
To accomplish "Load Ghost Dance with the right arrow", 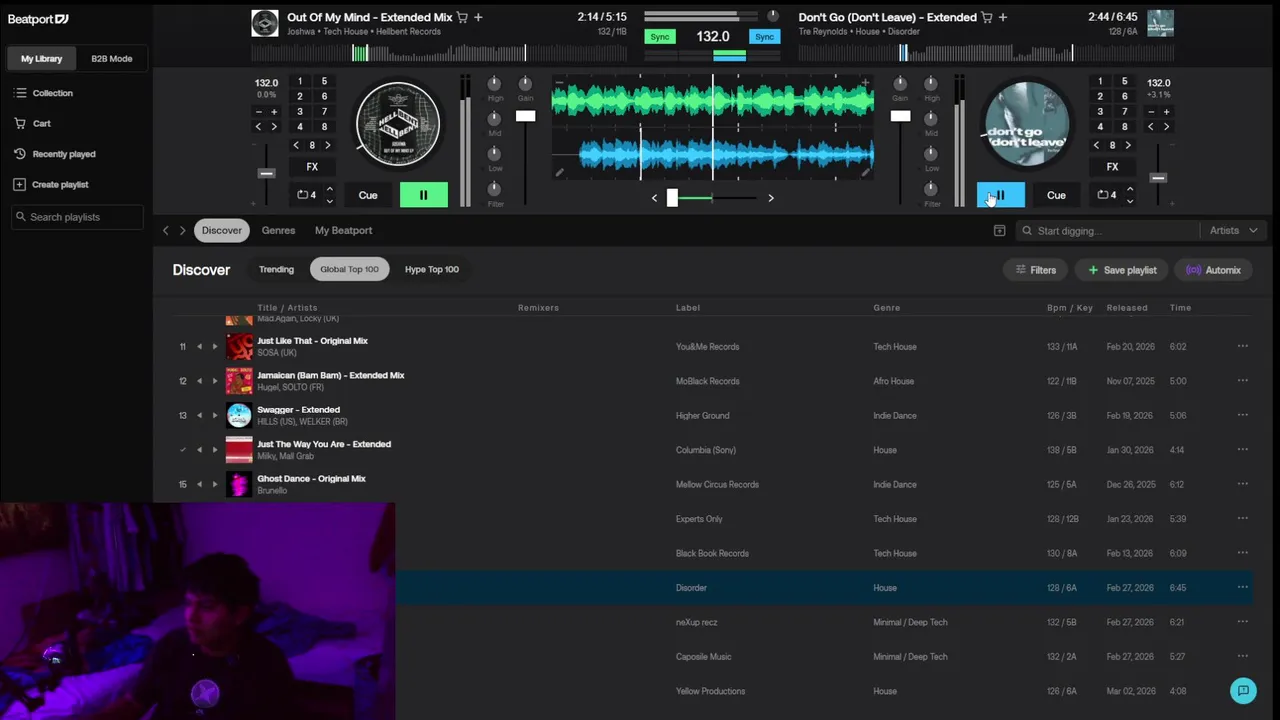I will 214,485.
